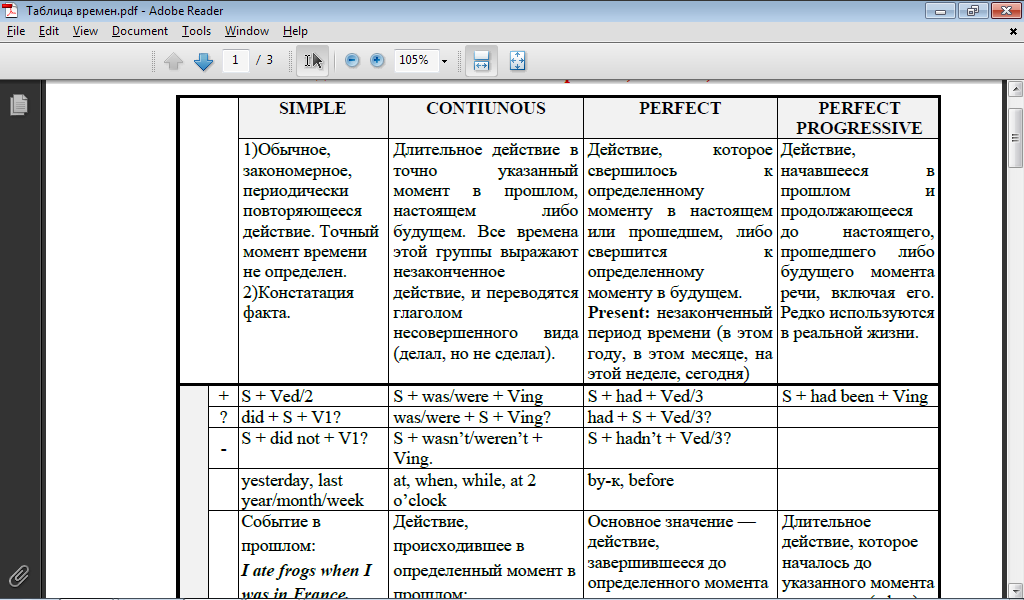Open the View menu
This screenshot has width=1024, height=600.
coord(85,31)
